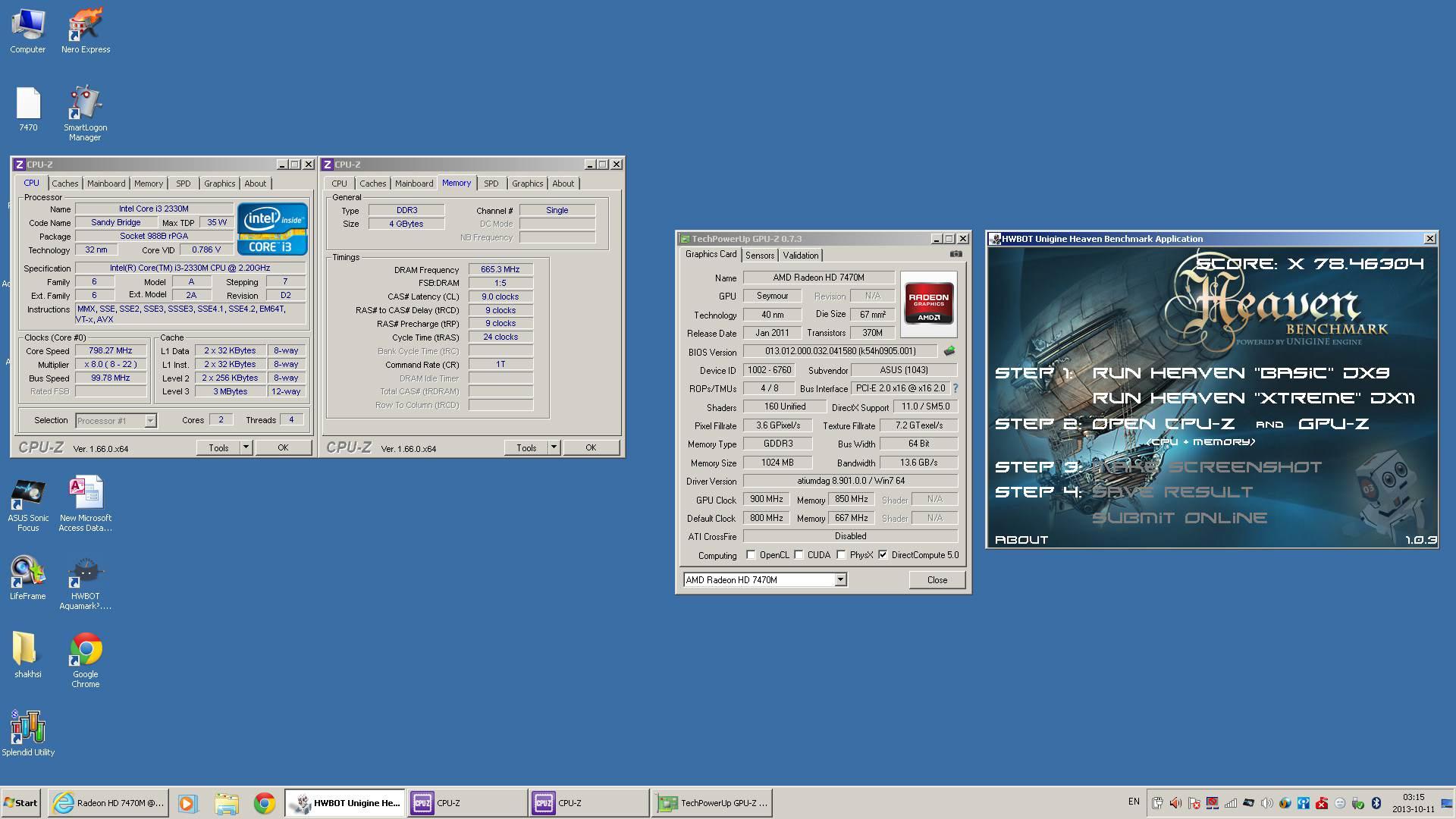Click the BIOS Version field in GPU-Z
The image size is (1456, 819).
(840, 351)
